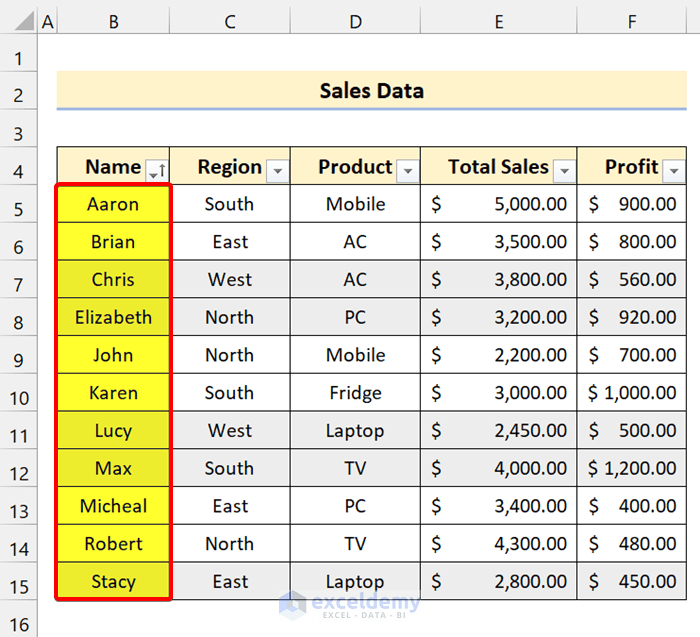Open the Product column filter dropdown
The height and width of the screenshot is (637, 700).
coord(408,172)
